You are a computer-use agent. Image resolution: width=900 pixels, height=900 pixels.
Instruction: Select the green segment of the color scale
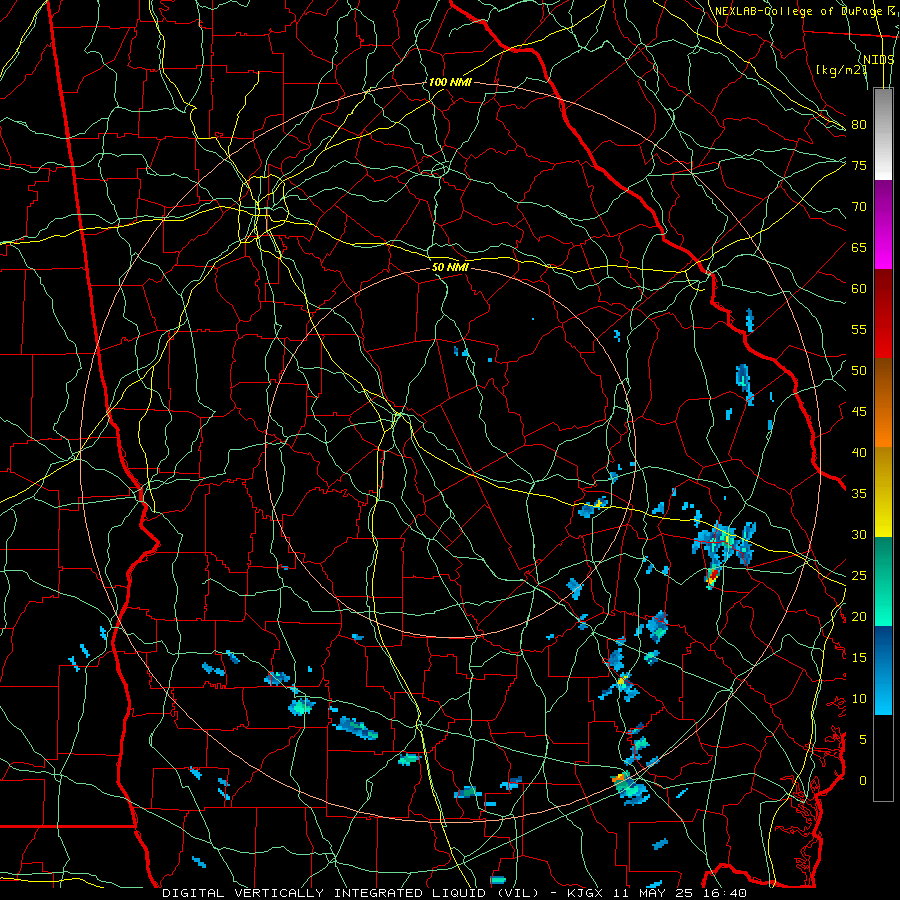click(883, 581)
